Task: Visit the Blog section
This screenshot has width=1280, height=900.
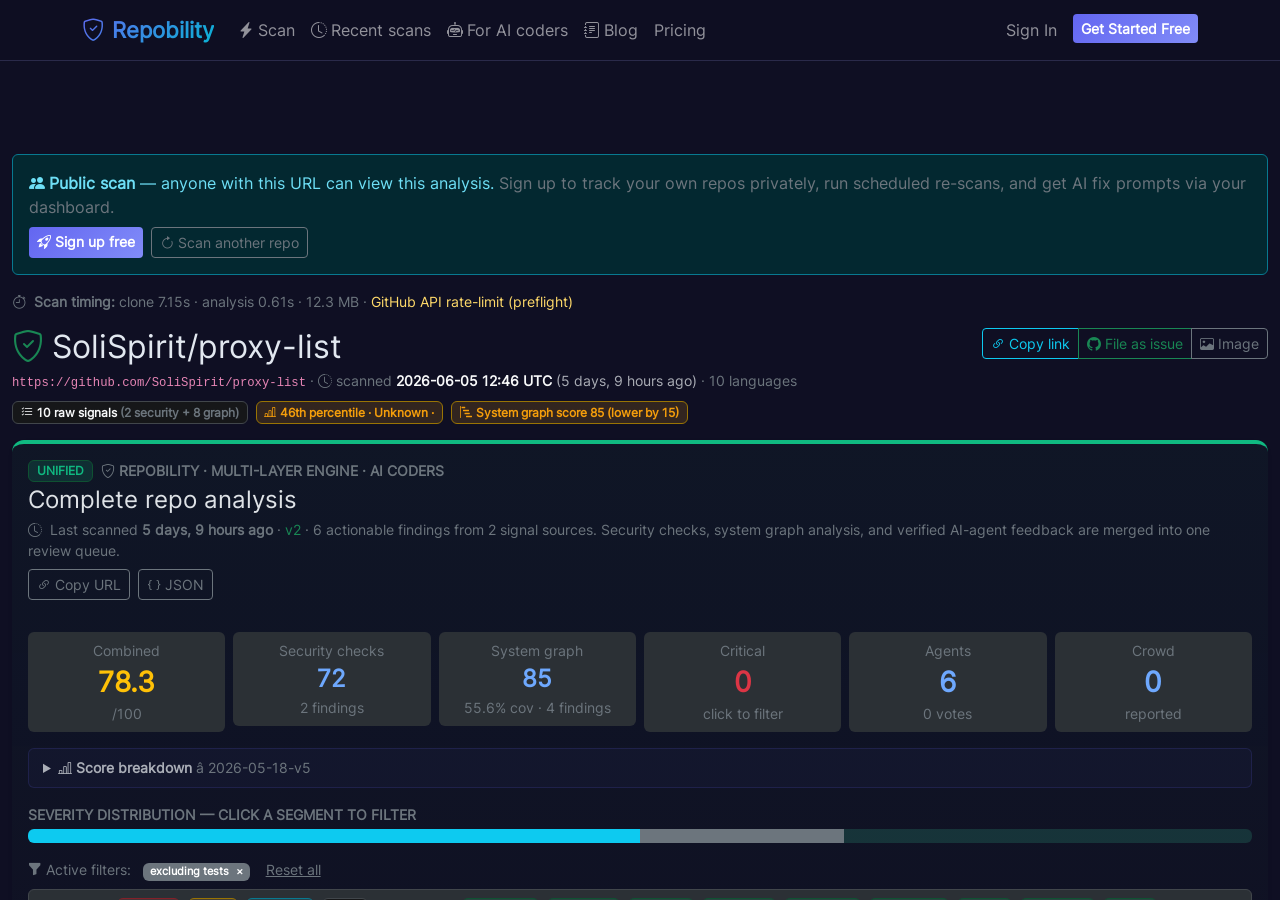Action: [611, 30]
